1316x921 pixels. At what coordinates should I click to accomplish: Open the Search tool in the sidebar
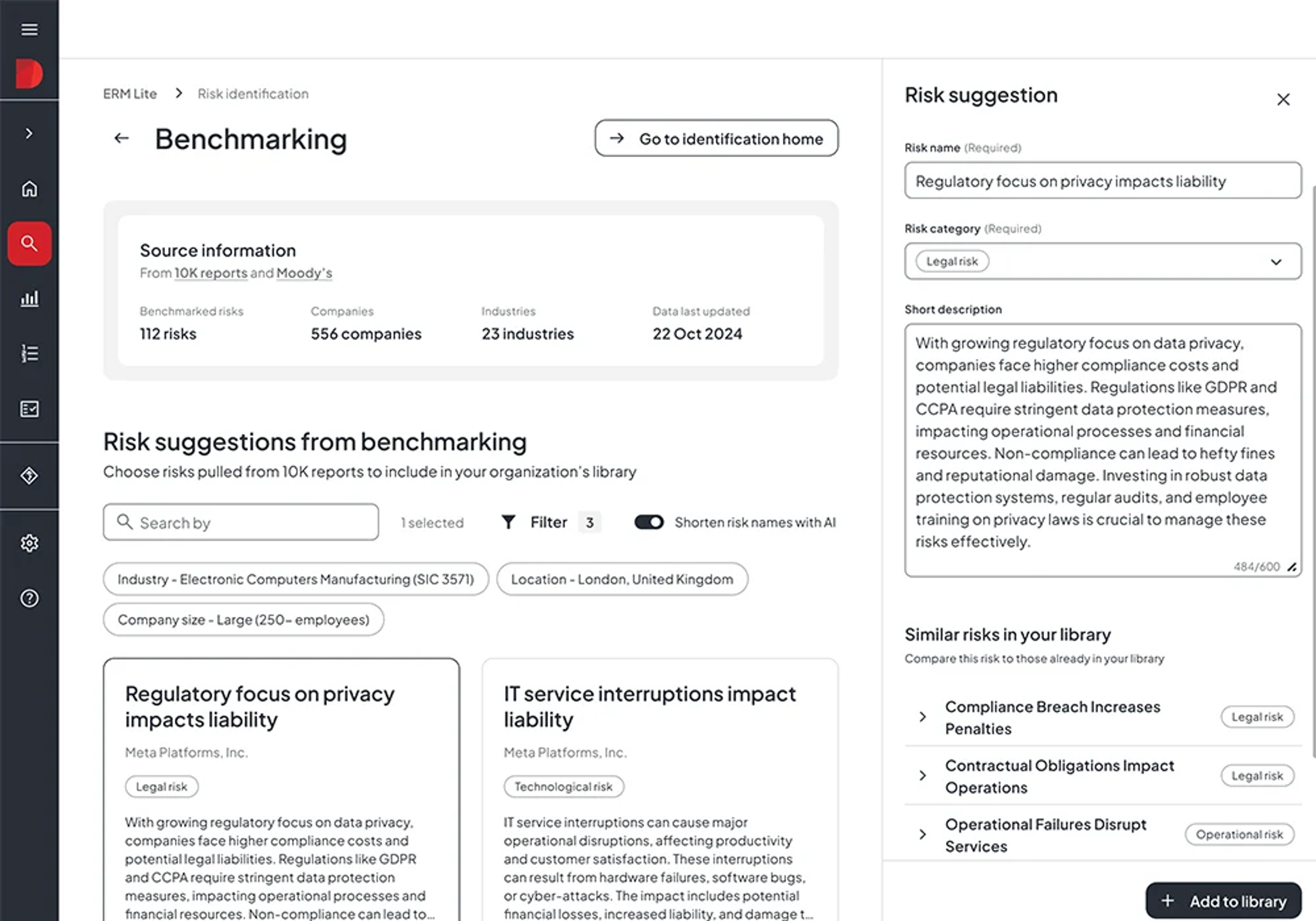29,243
